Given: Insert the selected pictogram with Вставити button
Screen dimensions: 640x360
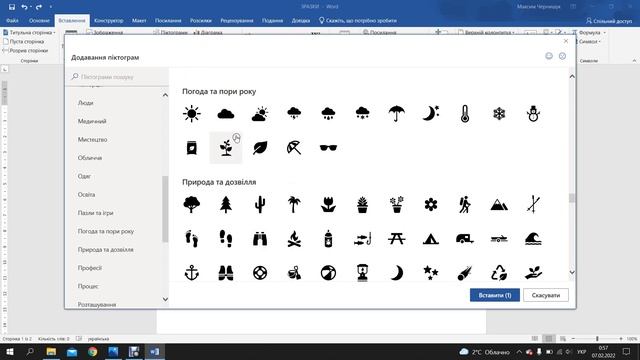Looking at the screenshot, I should point(495,295).
